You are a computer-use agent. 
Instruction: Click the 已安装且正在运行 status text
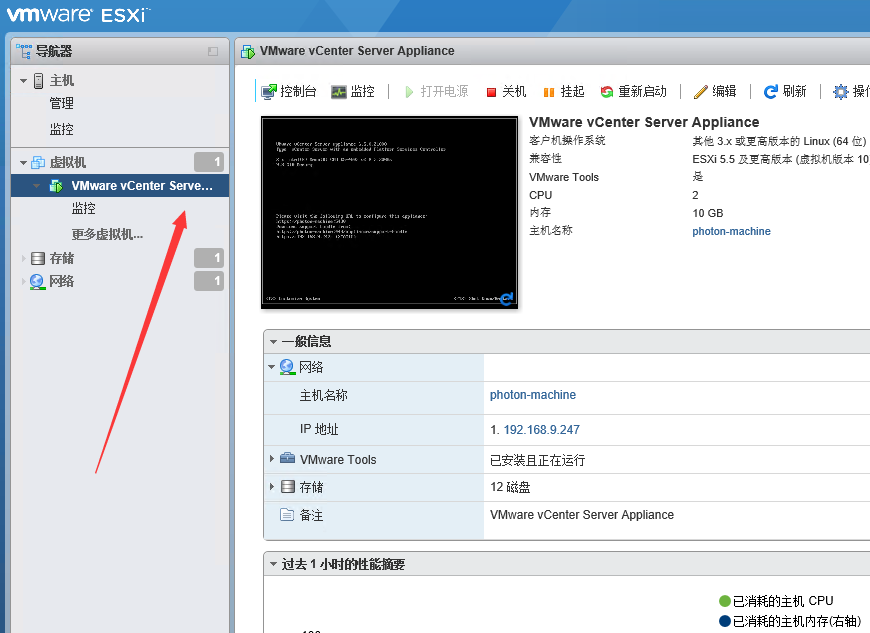pyautogui.click(x=538, y=460)
